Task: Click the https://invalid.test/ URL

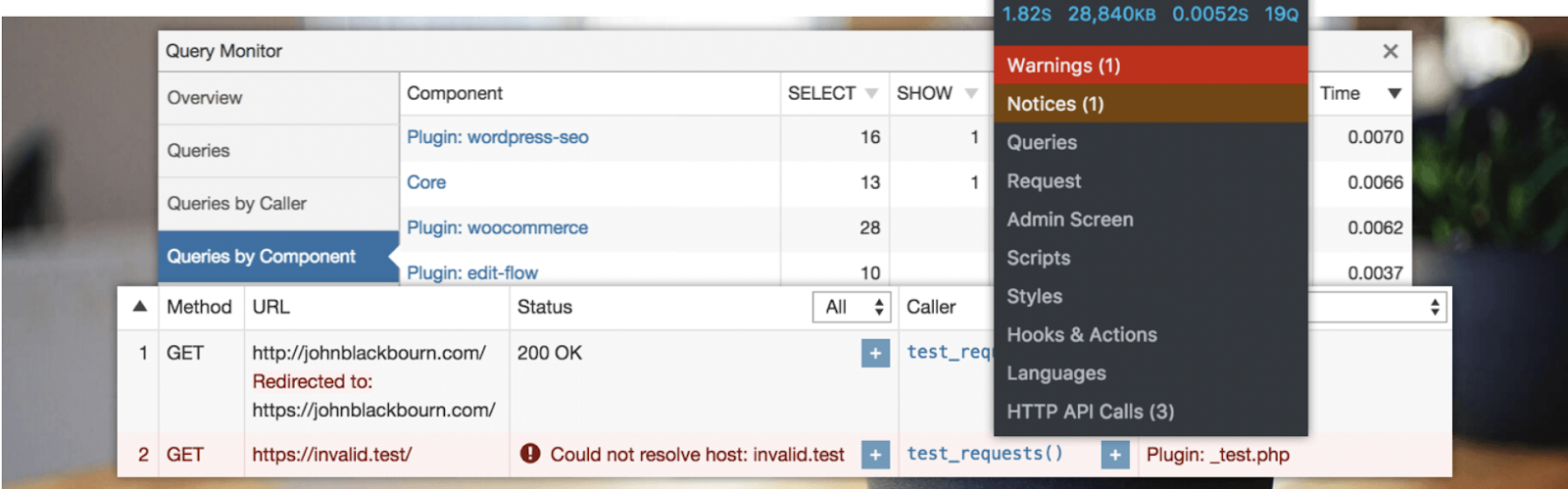Action: [332, 455]
